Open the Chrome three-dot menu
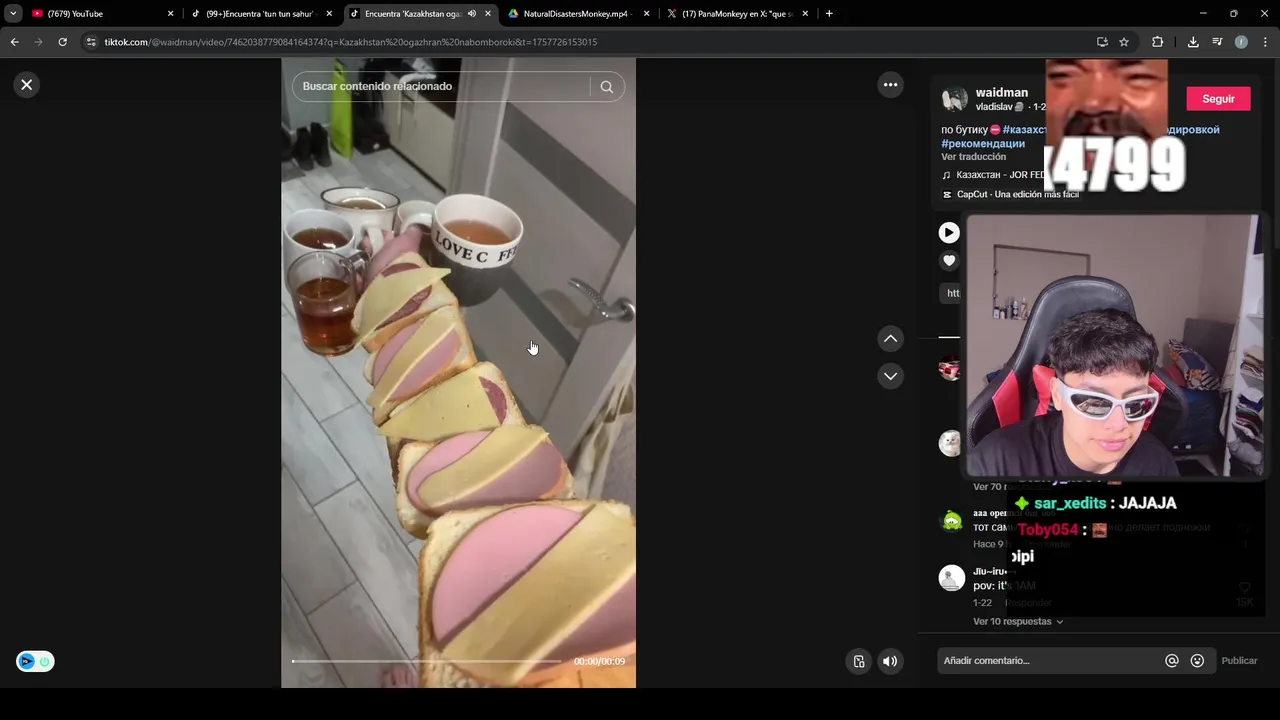 click(x=1265, y=42)
